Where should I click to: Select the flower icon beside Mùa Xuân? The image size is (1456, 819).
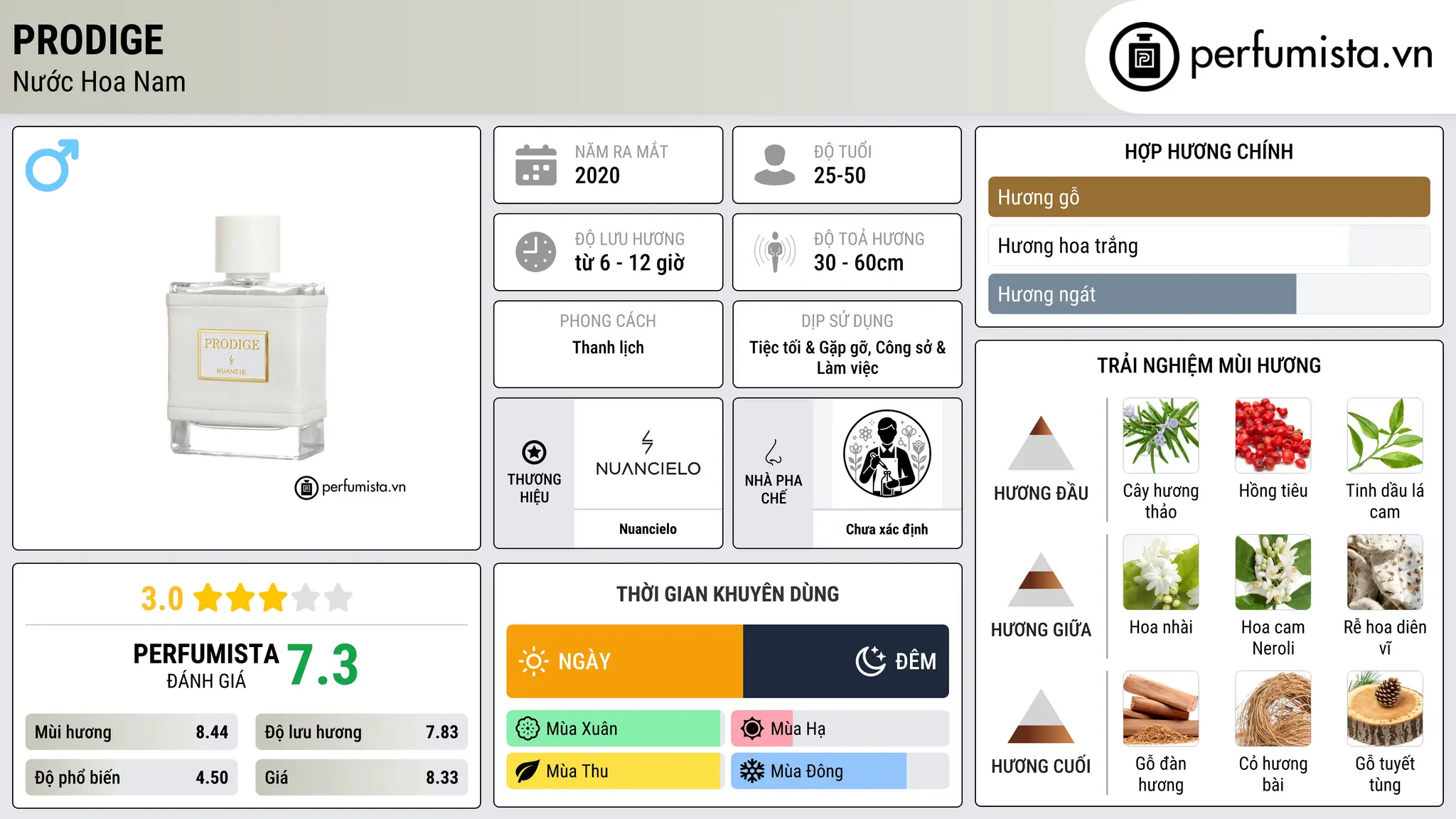528,729
